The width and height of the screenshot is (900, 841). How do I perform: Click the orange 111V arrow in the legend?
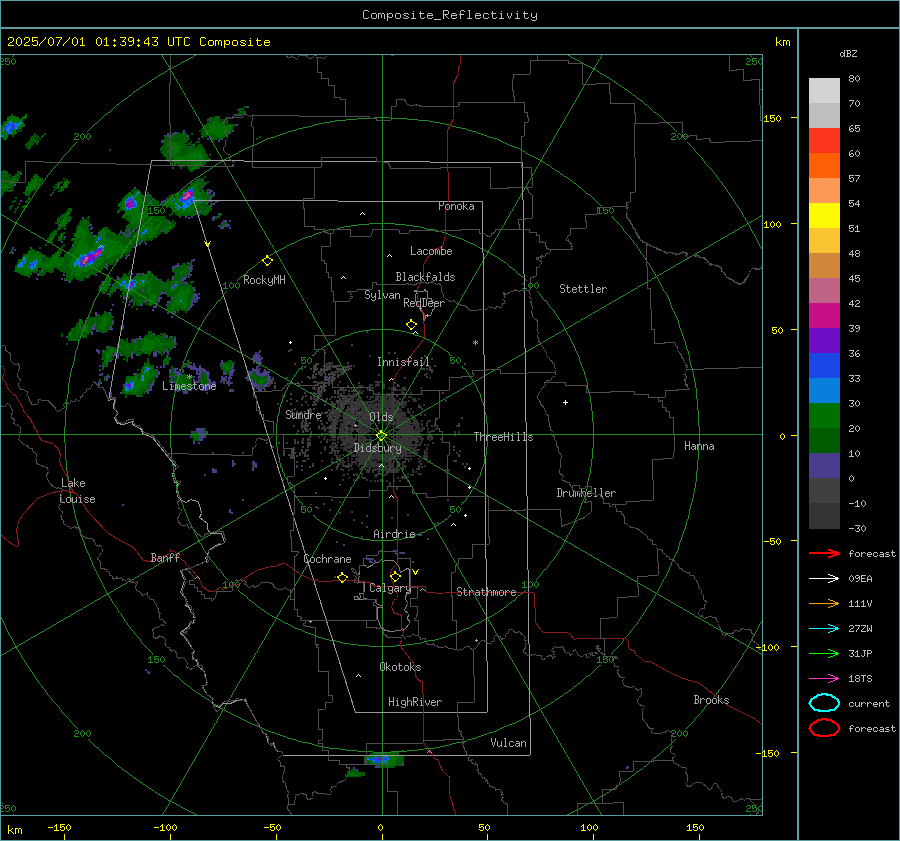click(824, 603)
